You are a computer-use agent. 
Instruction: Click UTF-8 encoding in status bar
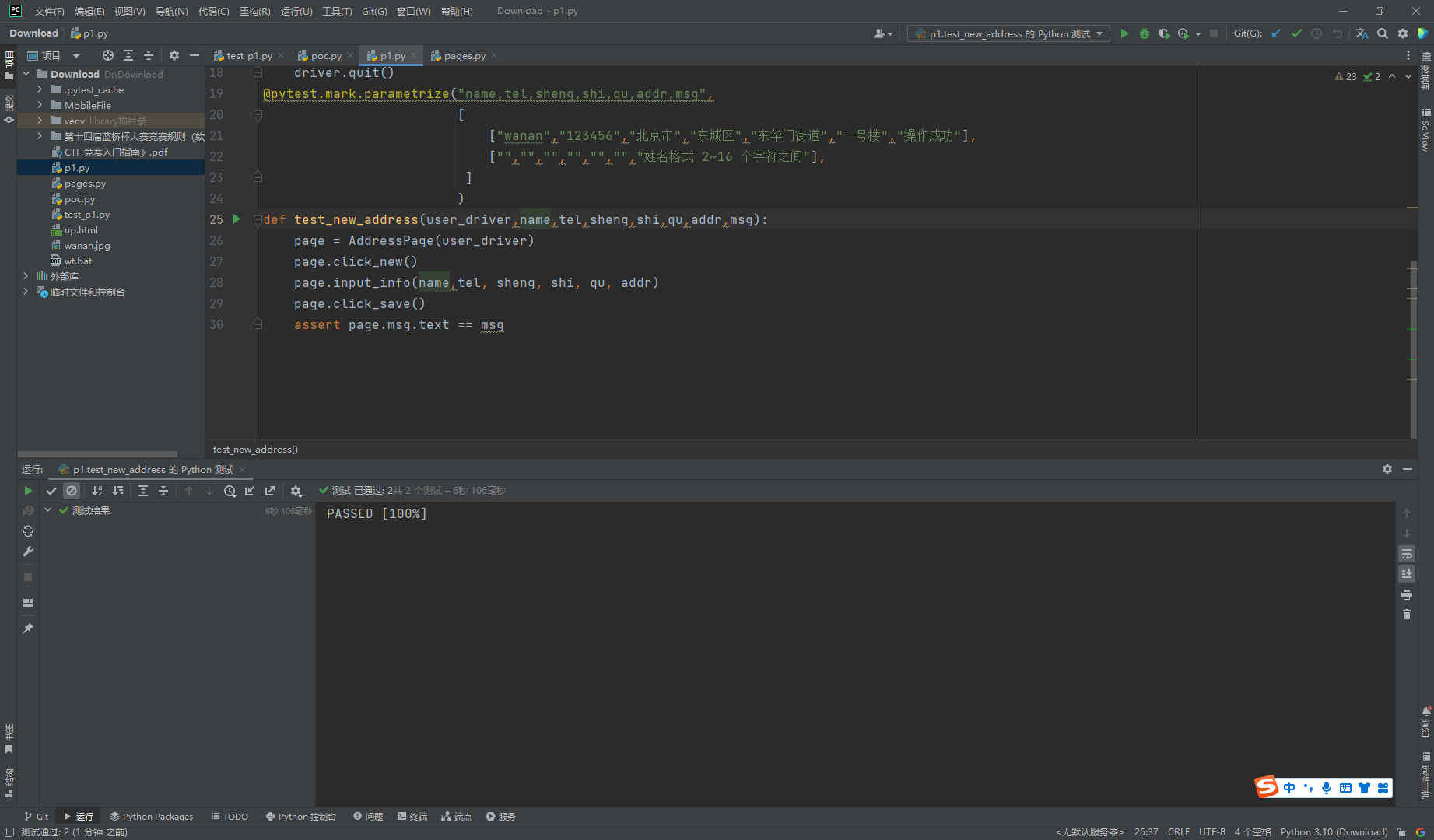1212,831
